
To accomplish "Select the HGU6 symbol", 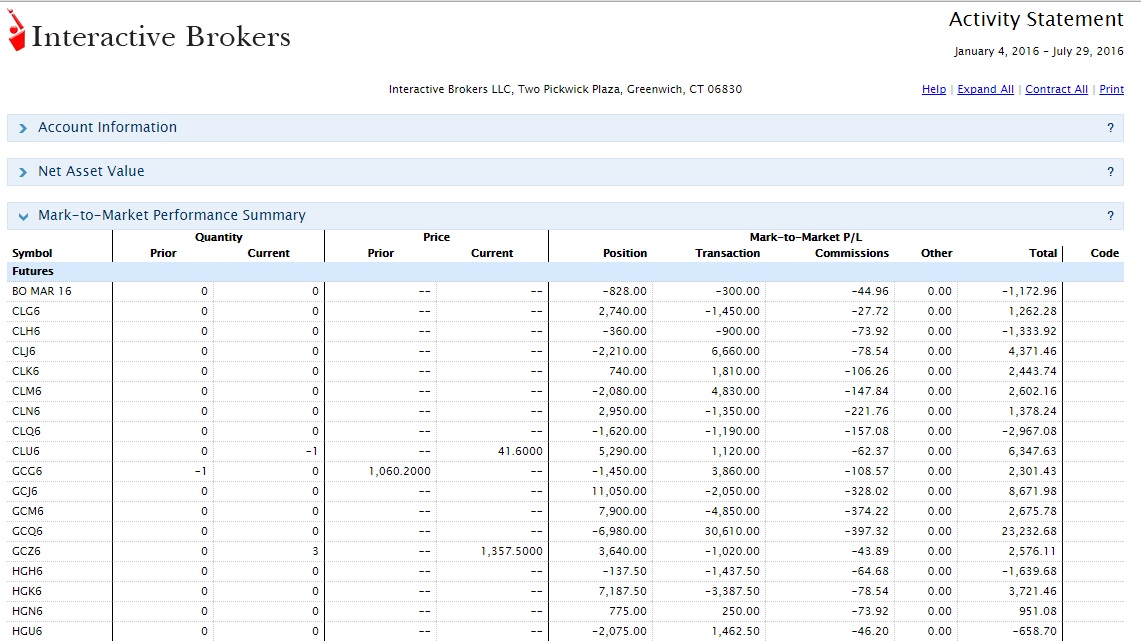I will [26, 632].
